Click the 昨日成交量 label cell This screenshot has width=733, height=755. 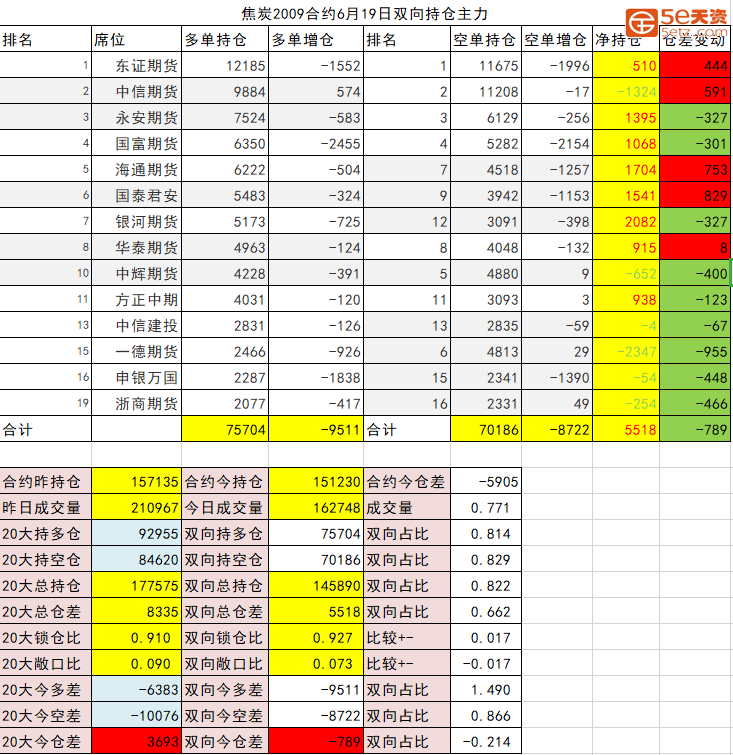pyautogui.click(x=45, y=507)
